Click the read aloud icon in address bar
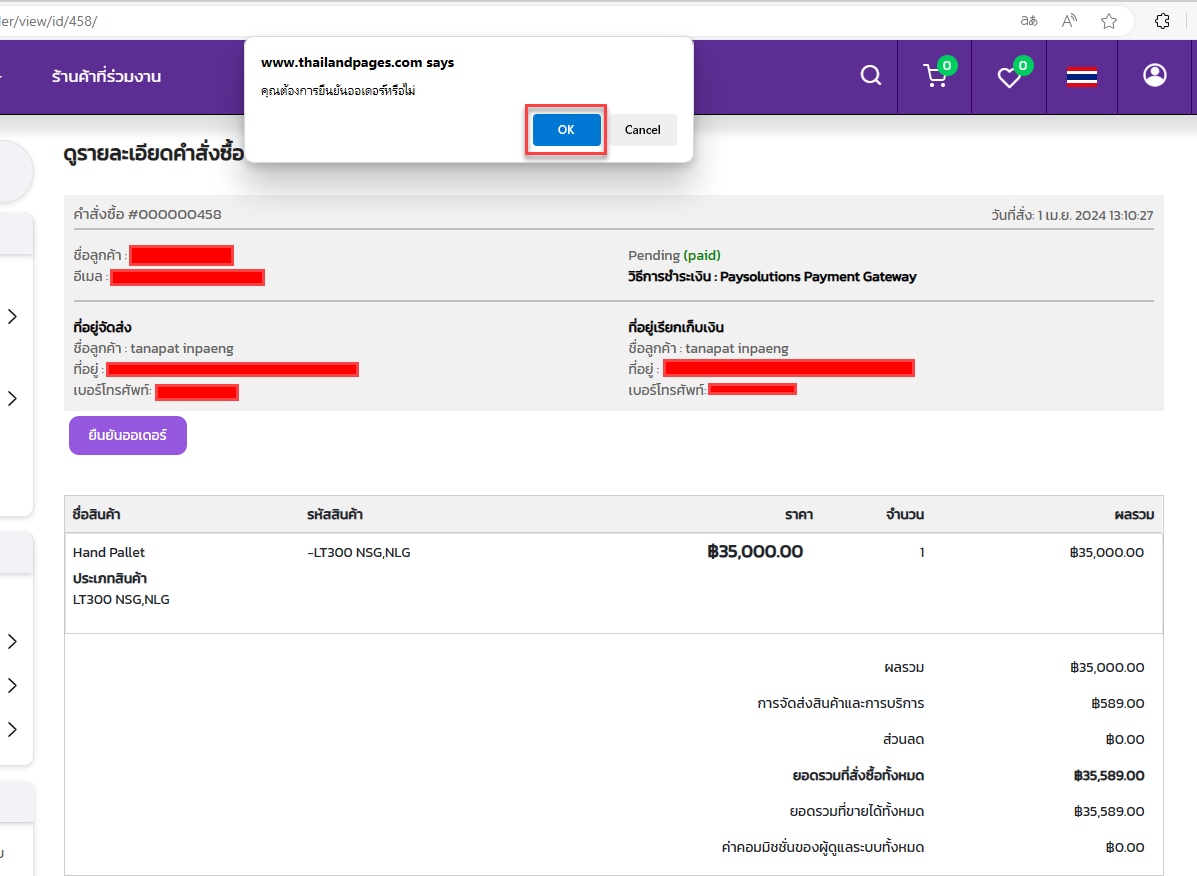1197x876 pixels. [x=1069, y=21]
